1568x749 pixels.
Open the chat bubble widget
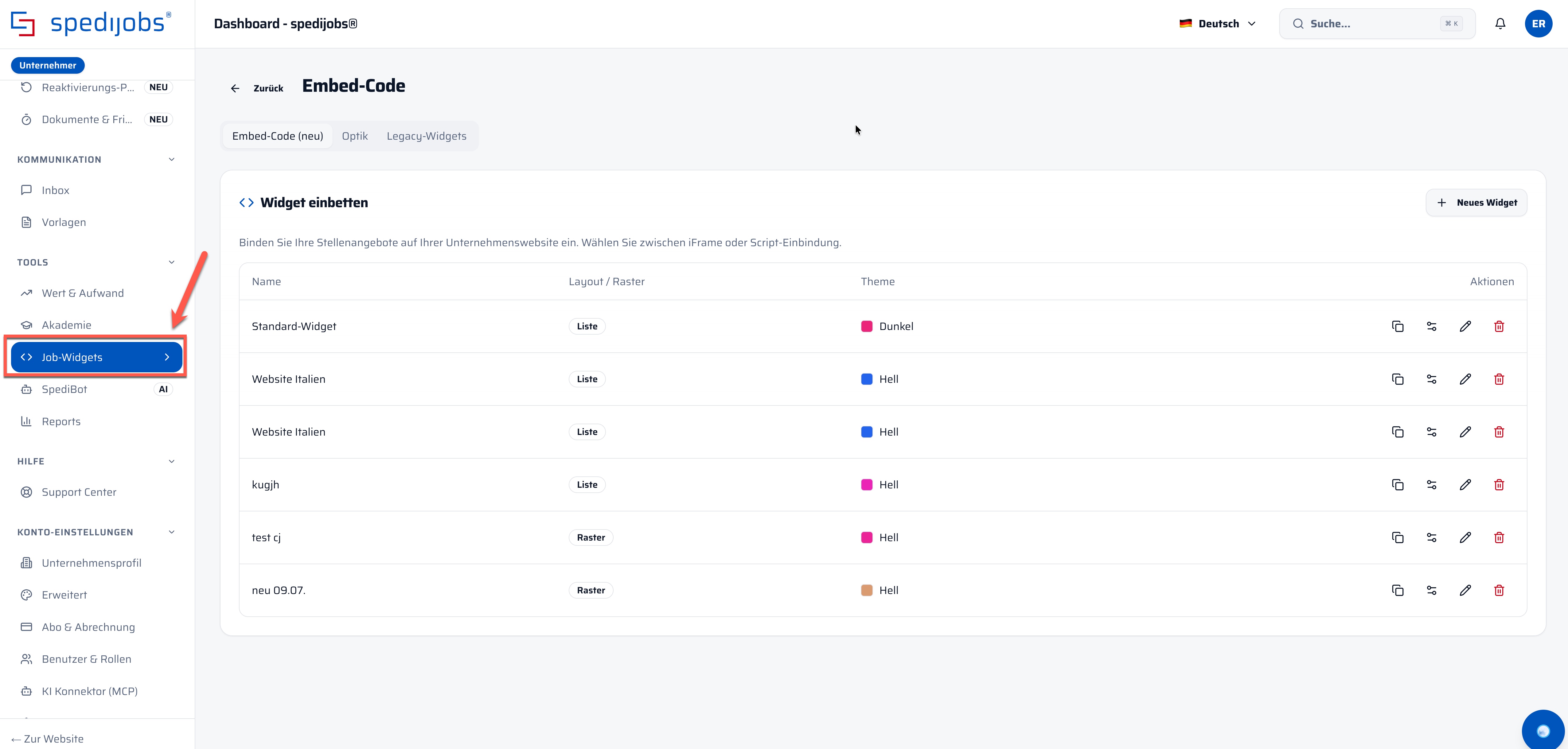click(x=1543, y=730)
